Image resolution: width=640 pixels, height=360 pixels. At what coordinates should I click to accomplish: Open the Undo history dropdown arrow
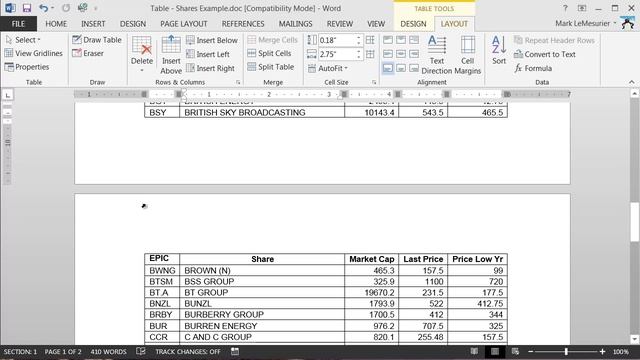tap(53, 8)
